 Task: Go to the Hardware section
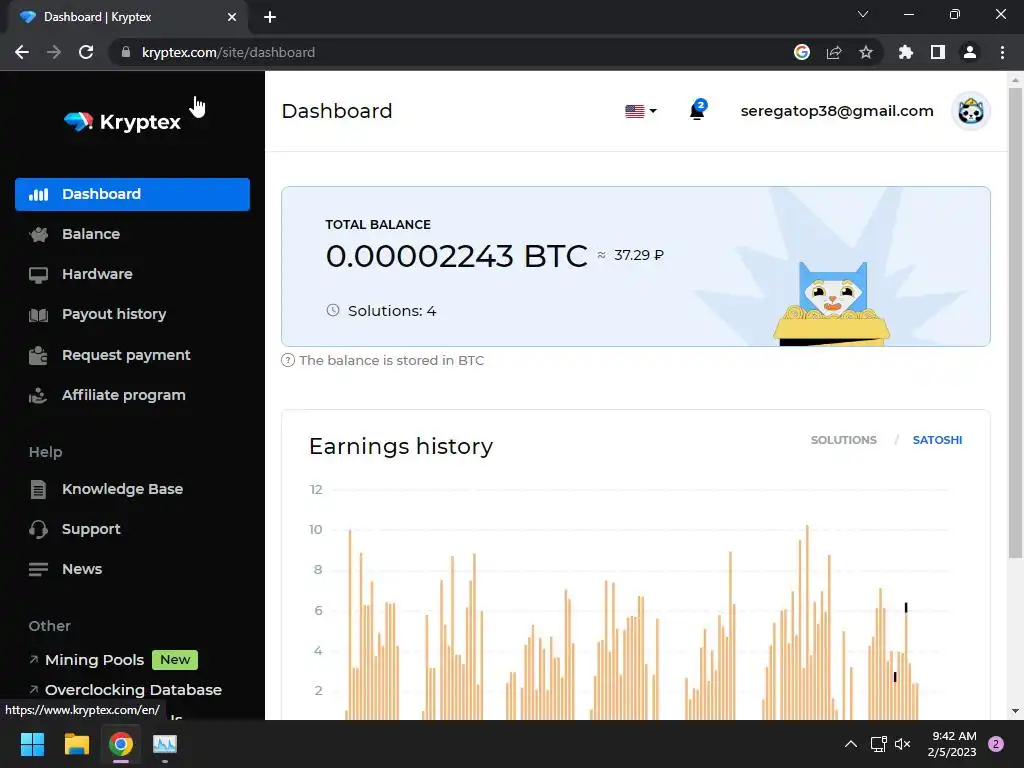(97, 274)
